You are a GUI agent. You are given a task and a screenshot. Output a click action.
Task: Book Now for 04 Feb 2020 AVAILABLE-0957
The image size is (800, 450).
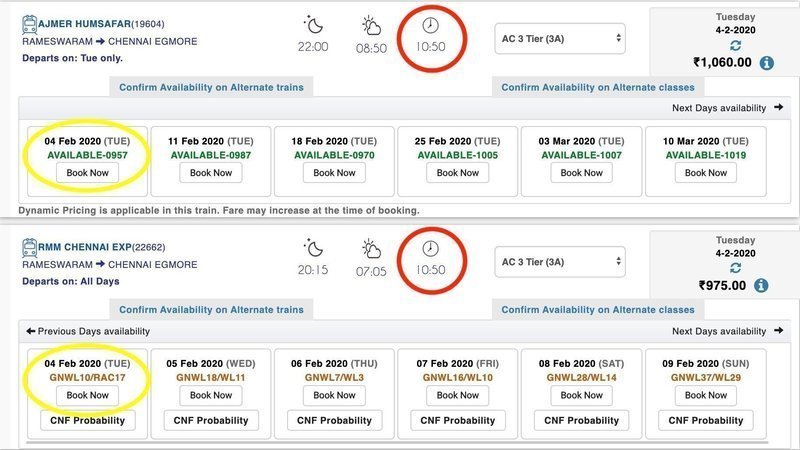(x=87, y=173)
